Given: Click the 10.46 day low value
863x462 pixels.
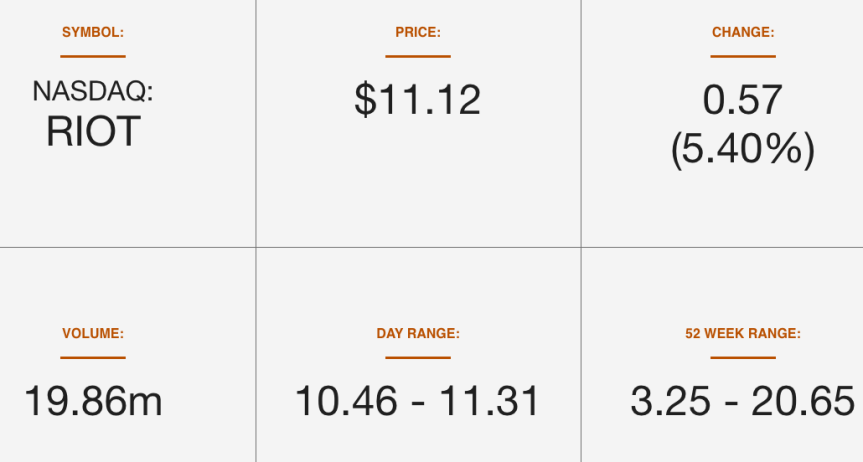Looking at the screenshot, I should [x=346, y=401].
